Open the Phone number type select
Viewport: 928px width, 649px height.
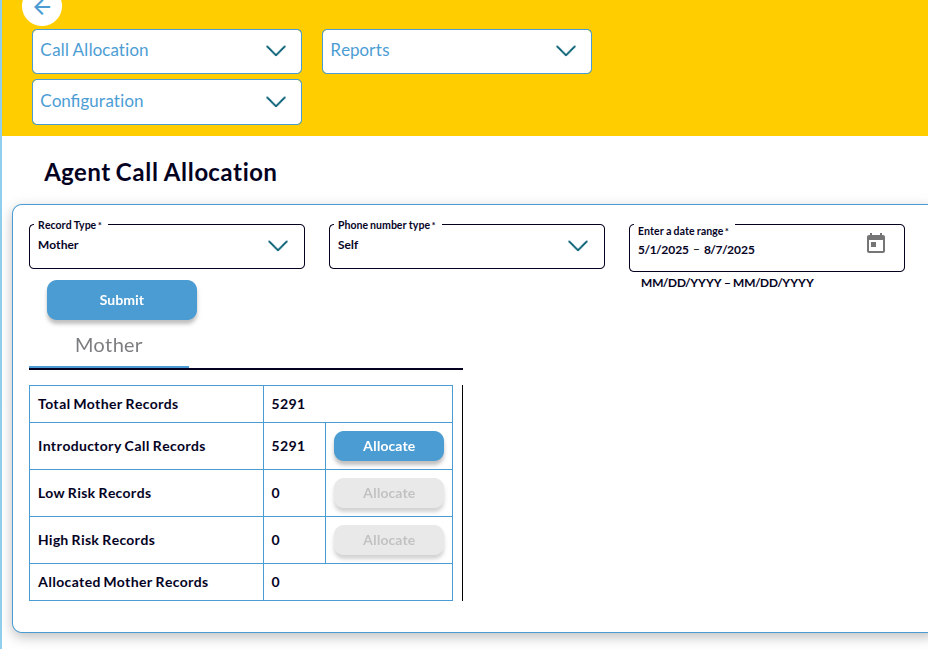click(466, 246)
